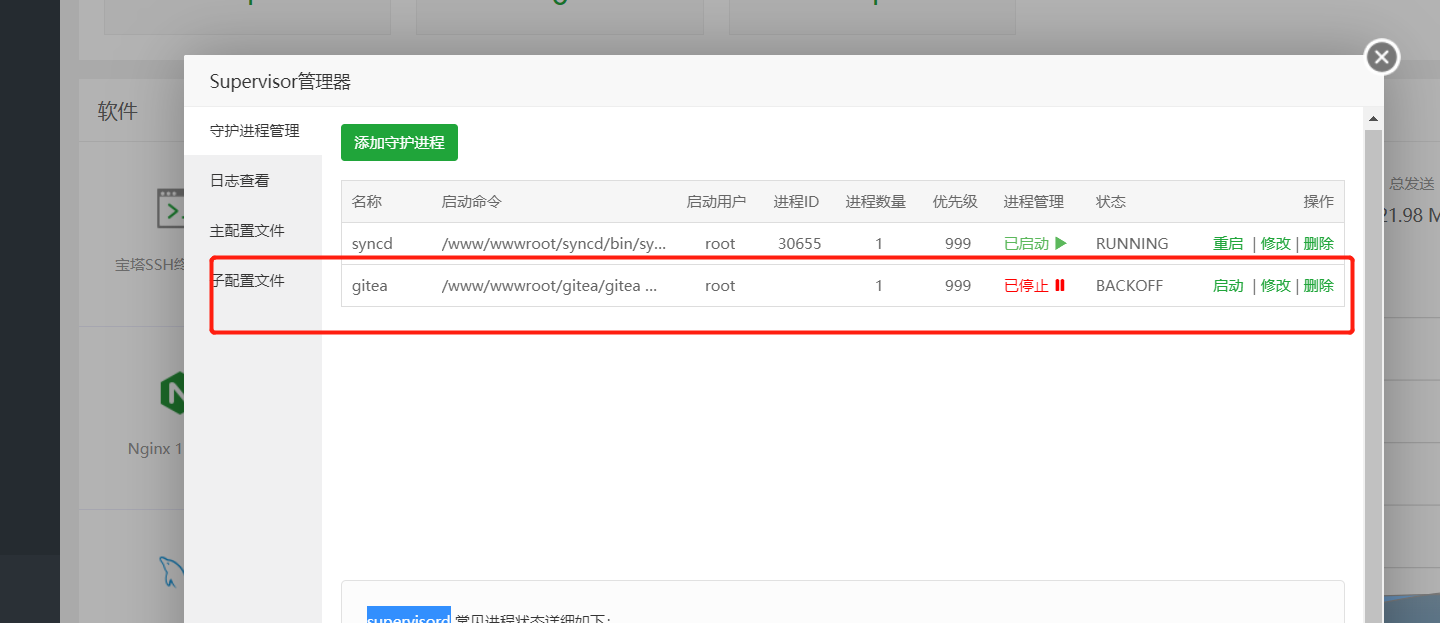Click the BACKOFF status text
Screen dimensions: 1440x623
pyautogui.click(x=1129, y=285)
